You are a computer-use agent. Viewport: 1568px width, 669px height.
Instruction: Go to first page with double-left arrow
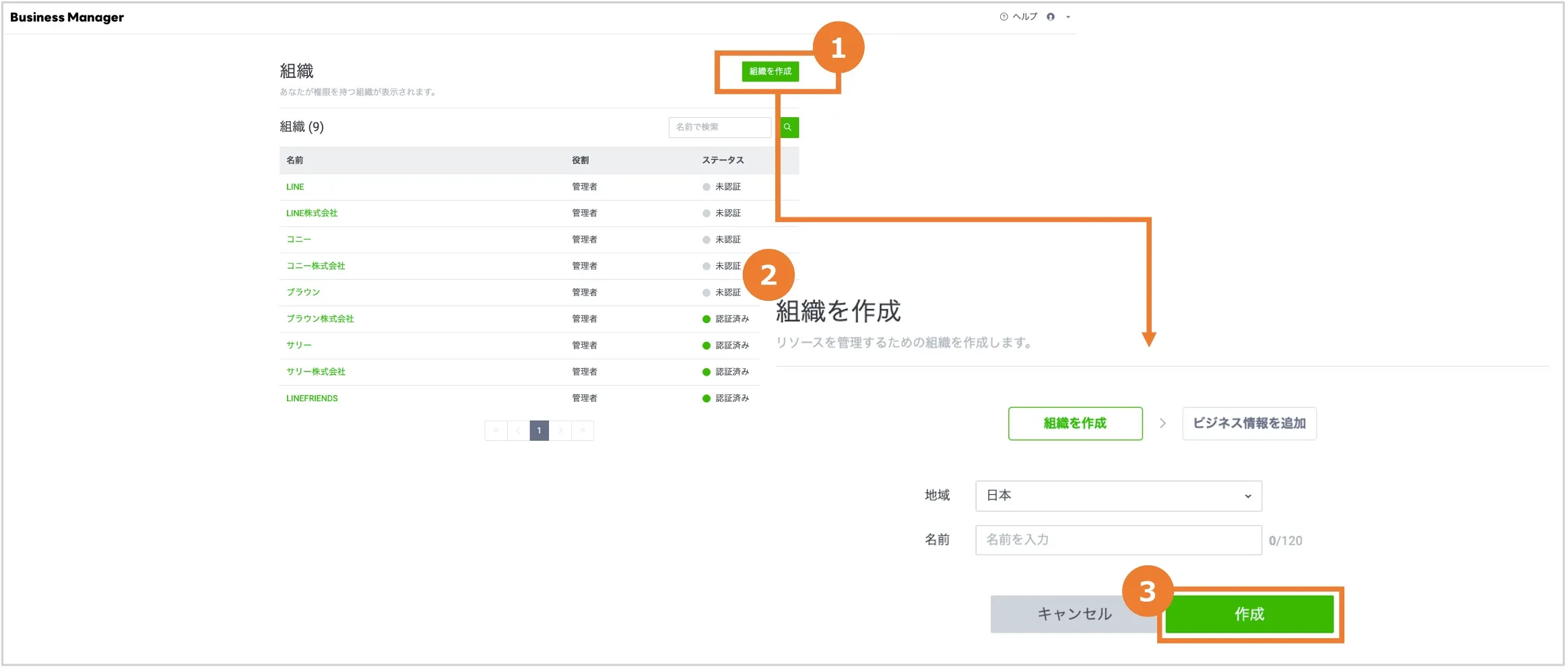point(496,431)
